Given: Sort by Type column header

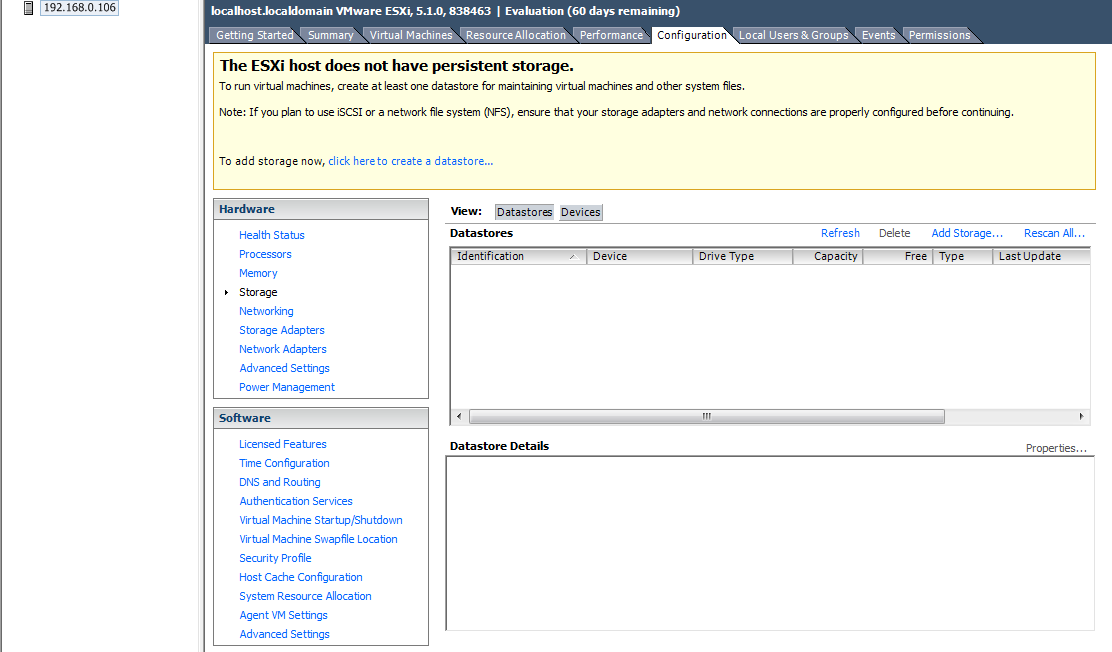Looking at the screenshot, I should (963, 256).
